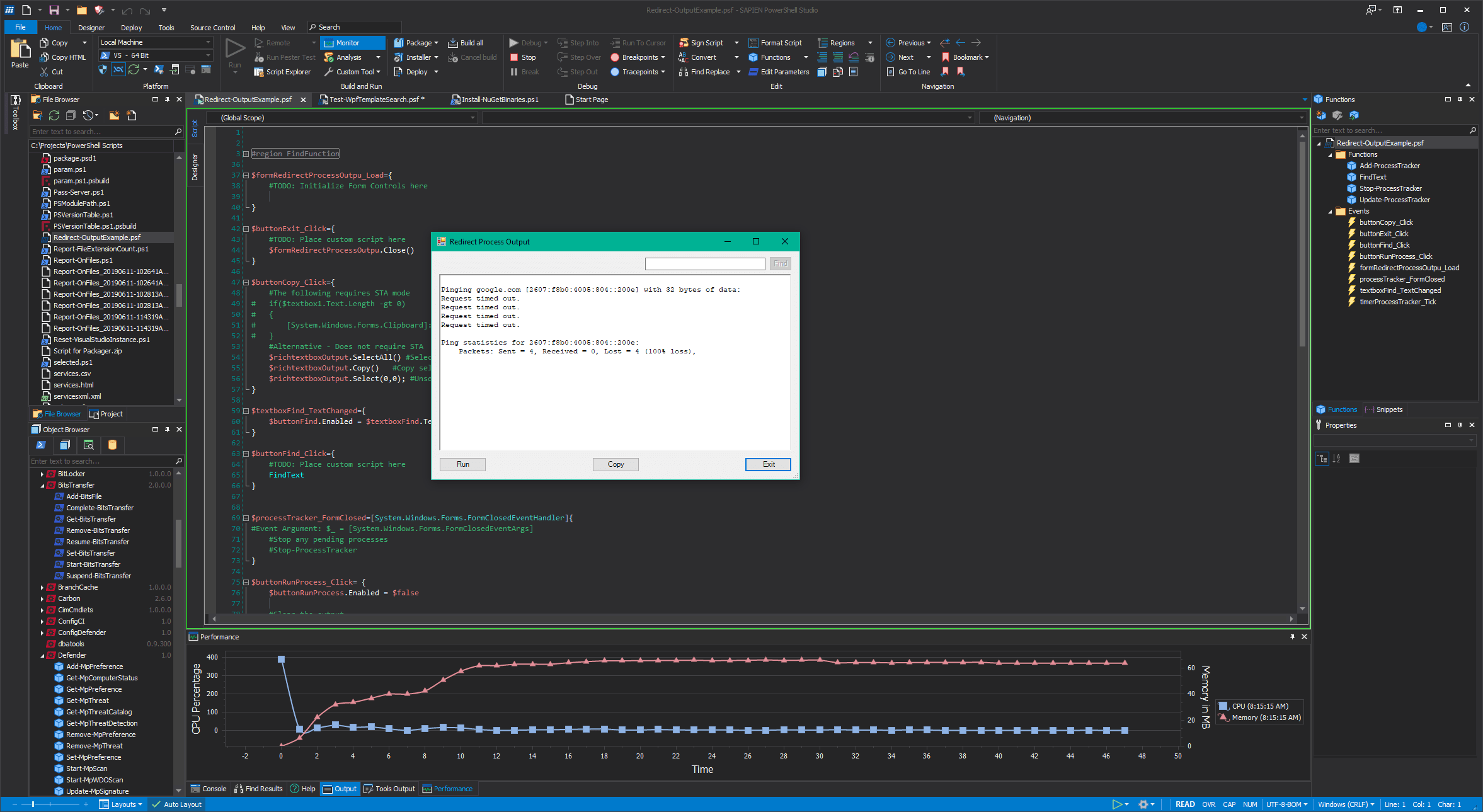Toggle the Monitor button in Build and Run

pos(352,43)
